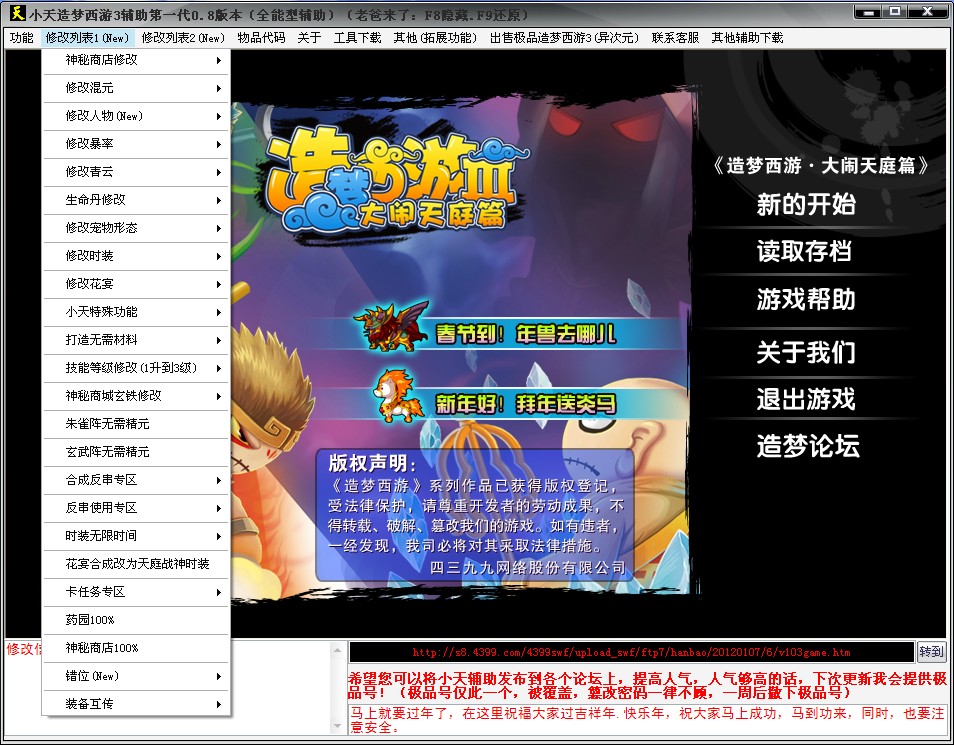The image size is (954, 745).
Task: Open the 合成反串专区 submenu
Action: (136, 480)
